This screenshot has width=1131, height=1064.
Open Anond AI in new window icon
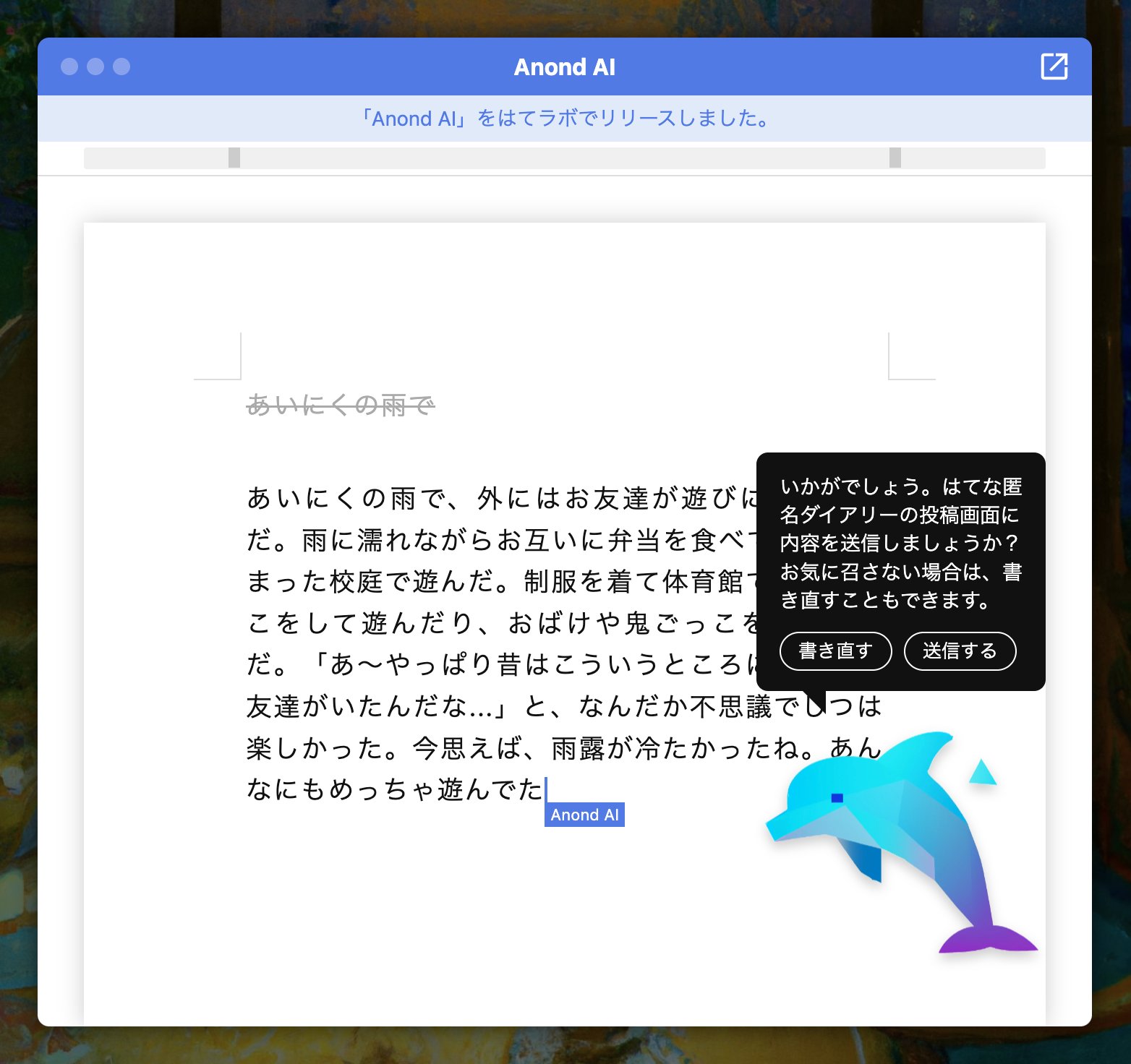(x=1054, y=66)
